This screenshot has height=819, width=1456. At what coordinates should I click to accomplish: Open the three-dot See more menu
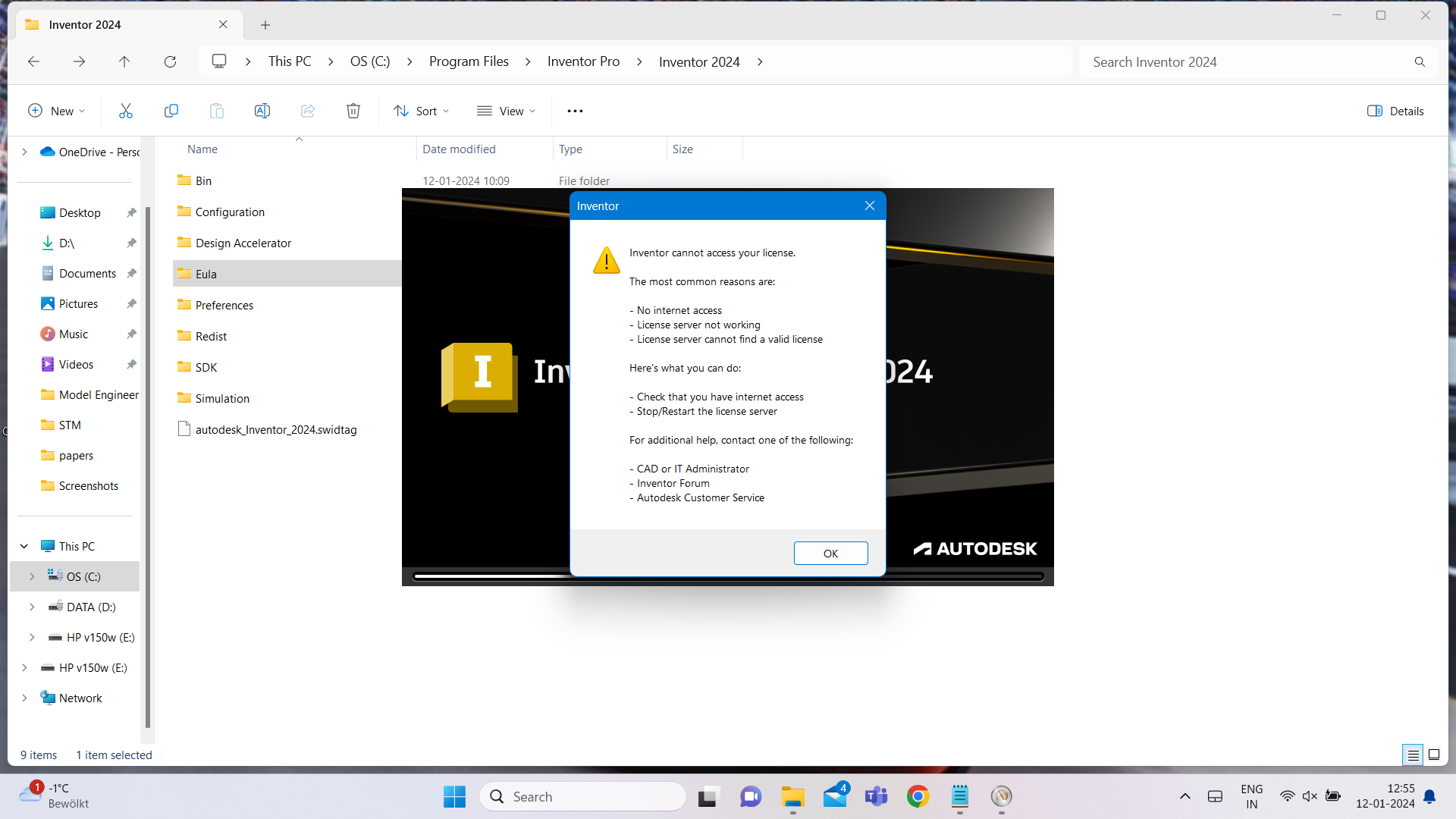(575, 111)
